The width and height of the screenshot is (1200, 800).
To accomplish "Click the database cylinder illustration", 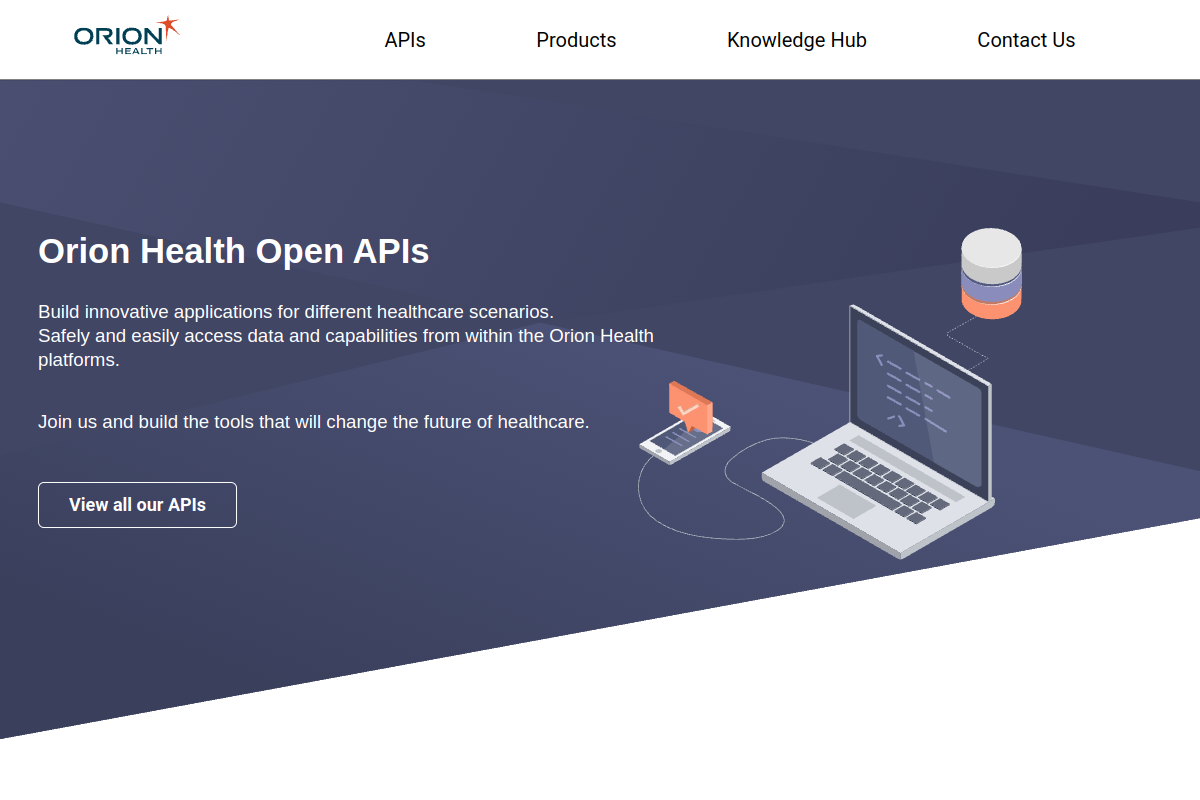I will point(991,273).
